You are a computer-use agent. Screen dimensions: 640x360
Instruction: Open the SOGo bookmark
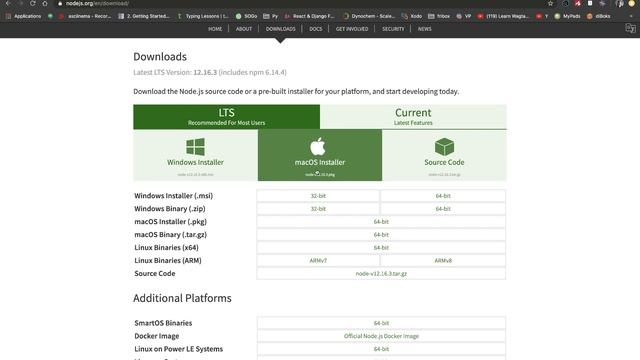pos(247,16)
